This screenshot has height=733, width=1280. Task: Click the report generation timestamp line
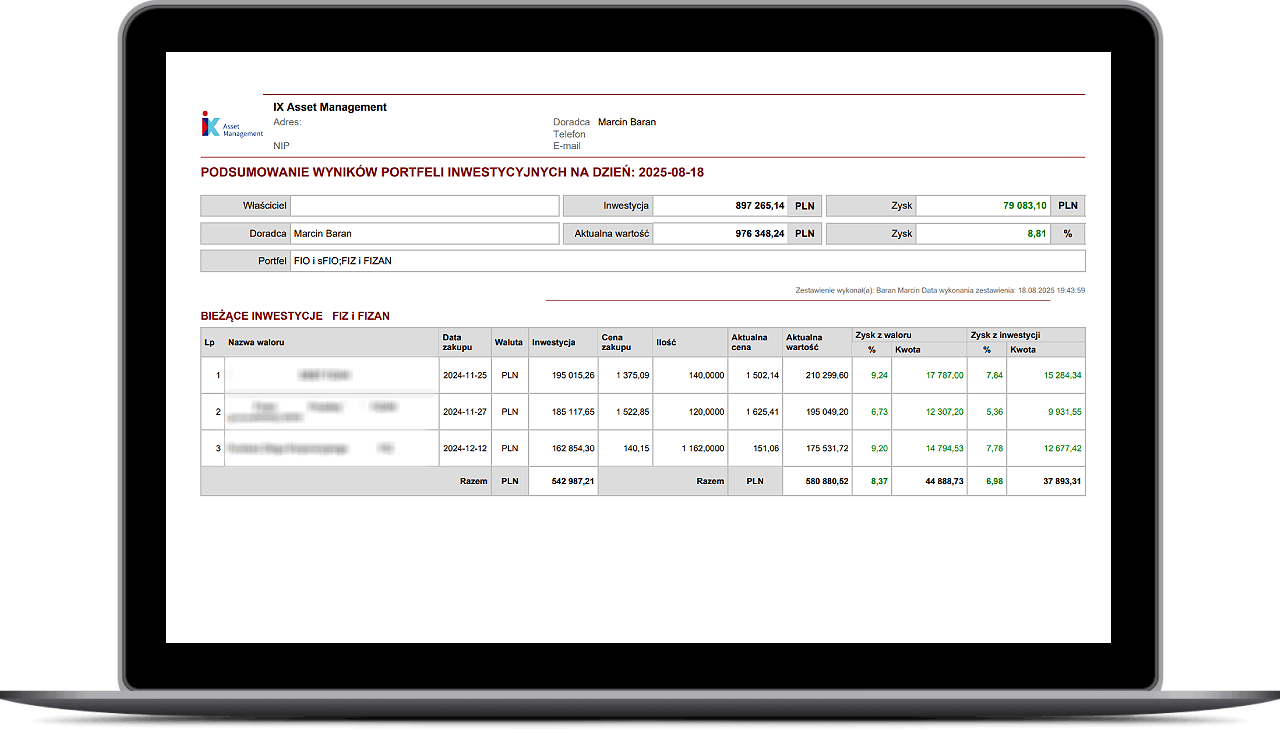click(x=939, y=290)
